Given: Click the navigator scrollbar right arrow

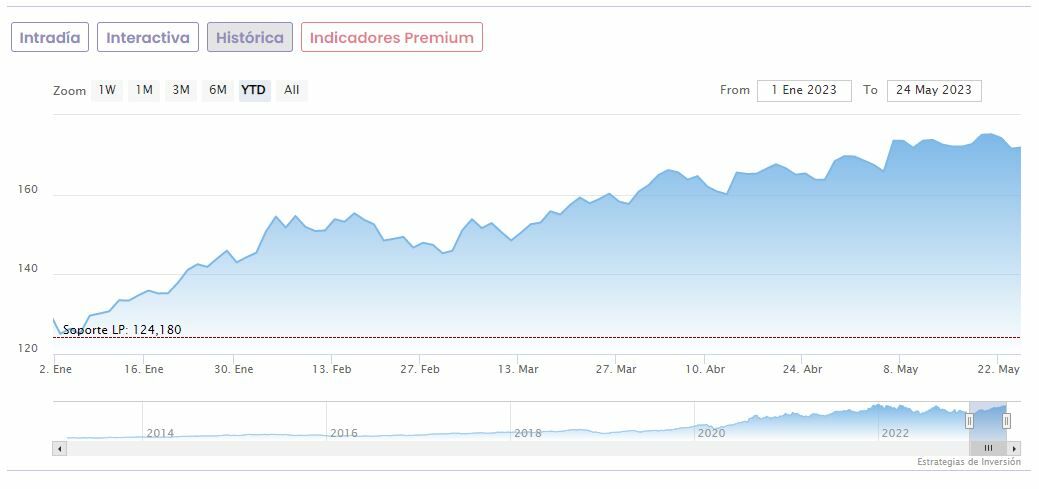Looking at the screenshot, I should [x=1015, y=448].
